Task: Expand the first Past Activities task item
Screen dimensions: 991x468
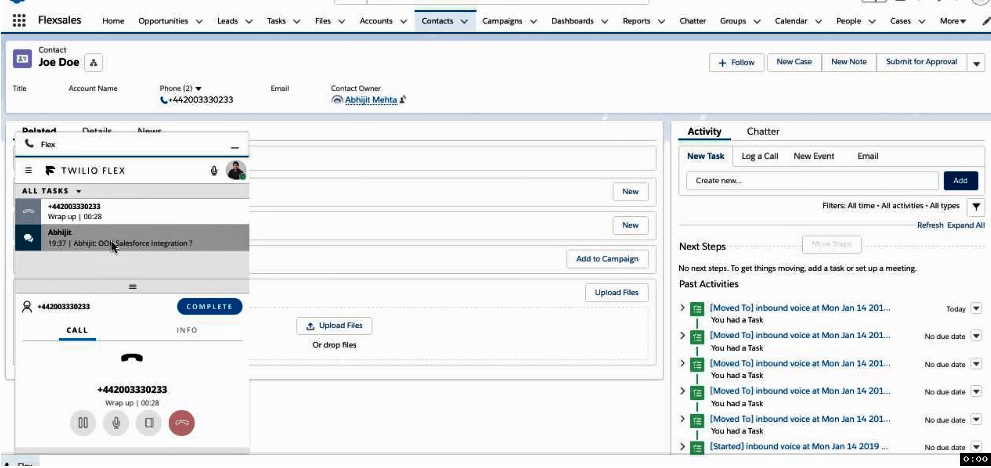Action: pos(683,308)
